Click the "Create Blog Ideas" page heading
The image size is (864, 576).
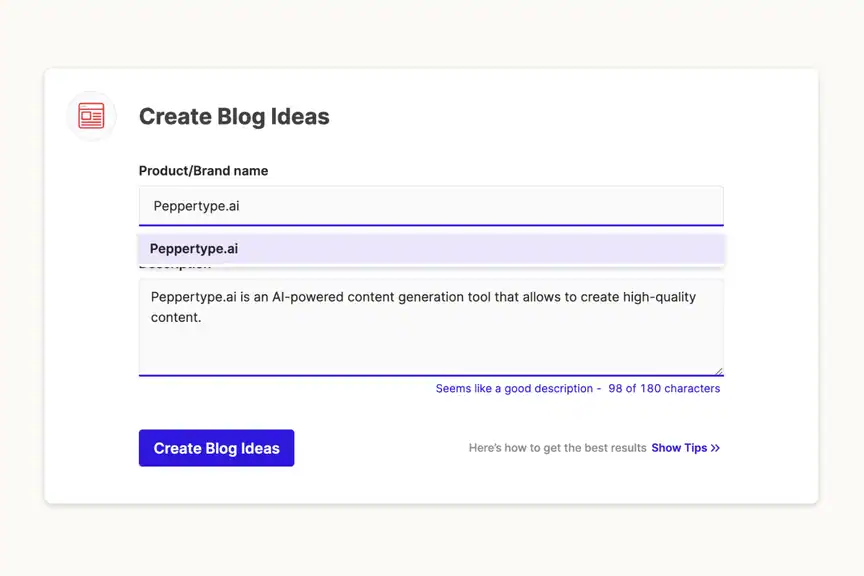pos(234,117)
